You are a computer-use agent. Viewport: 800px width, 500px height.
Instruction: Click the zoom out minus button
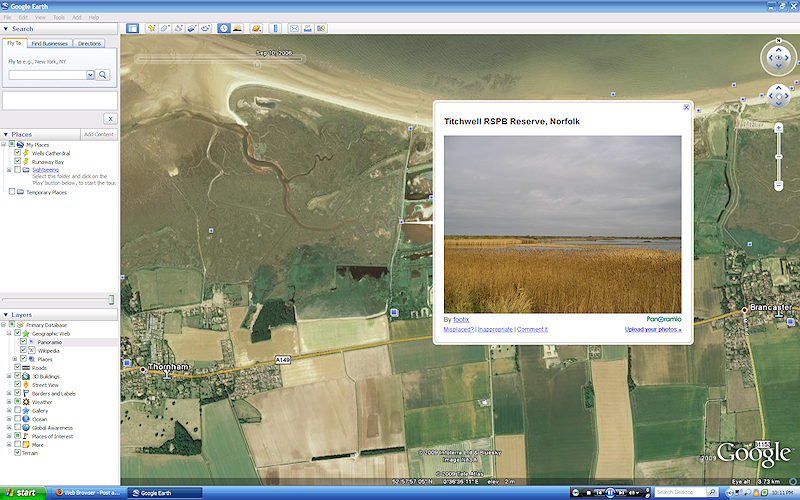[779, 186]
